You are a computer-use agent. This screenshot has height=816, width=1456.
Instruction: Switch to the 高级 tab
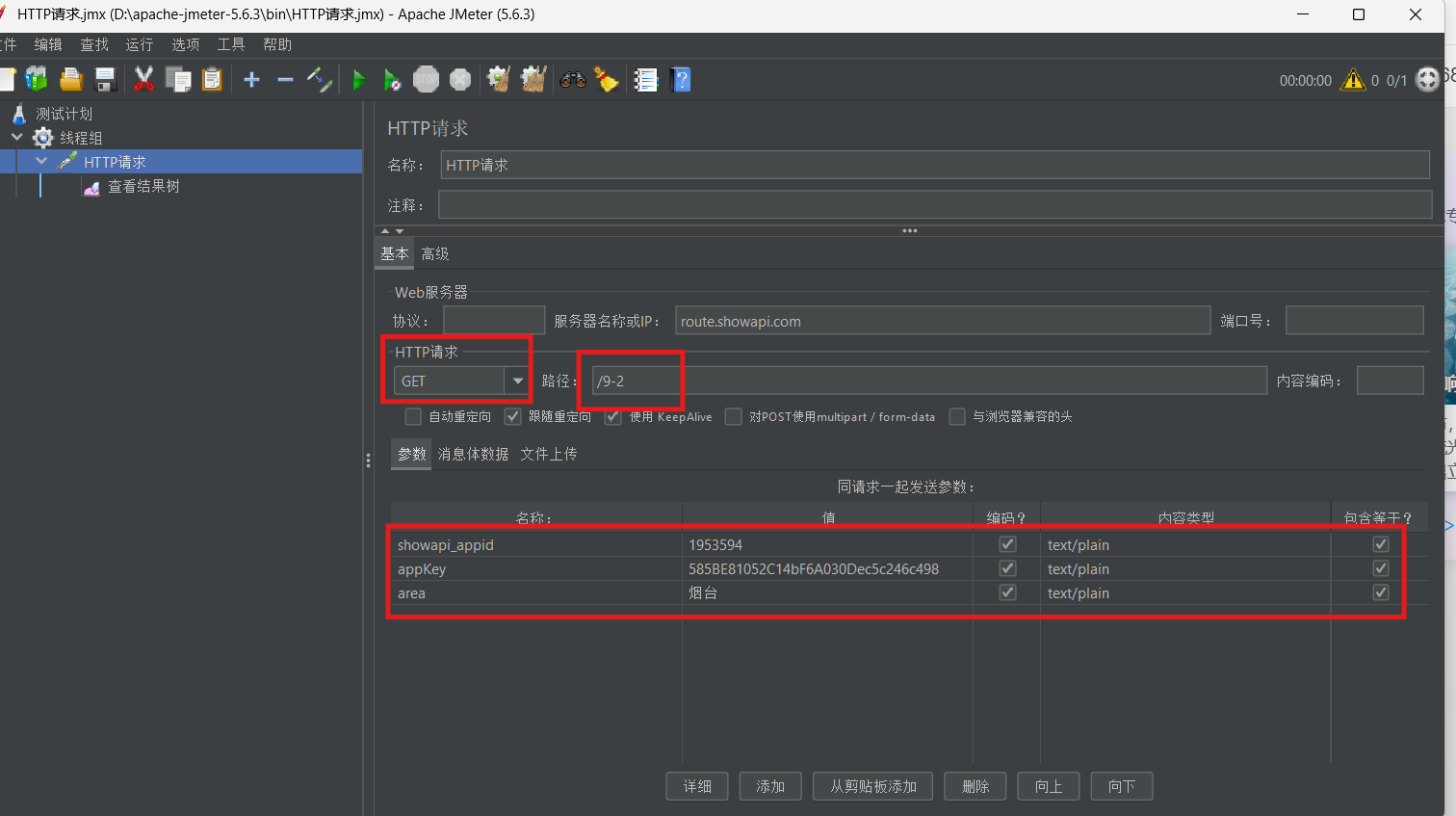click(x=435, y=253)
